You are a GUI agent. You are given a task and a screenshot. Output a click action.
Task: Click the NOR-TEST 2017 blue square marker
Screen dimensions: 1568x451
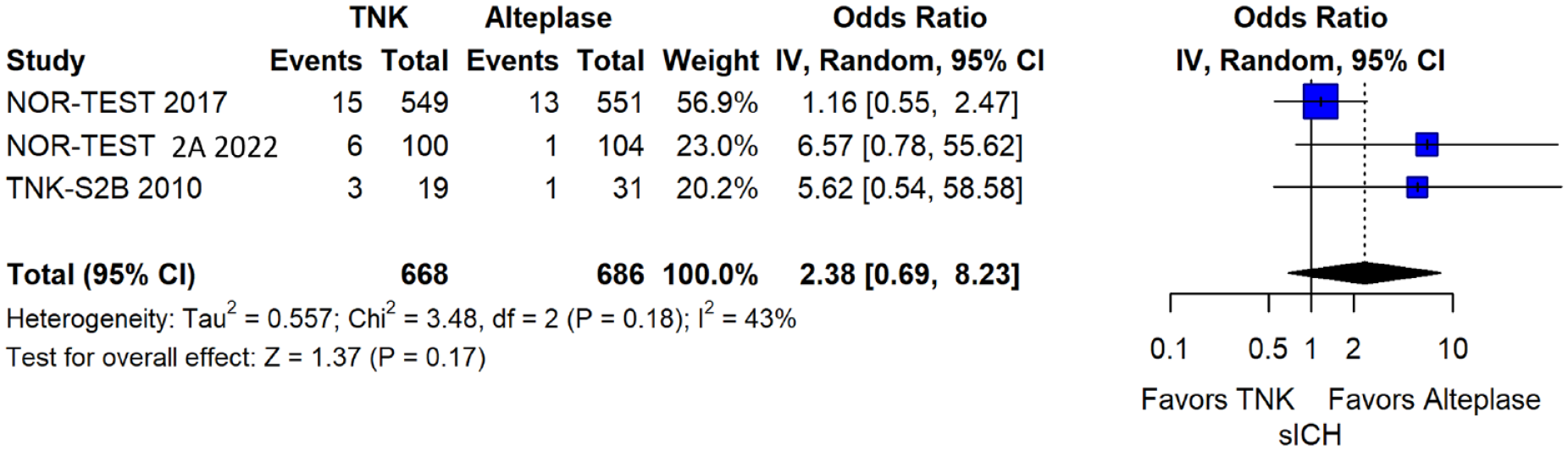click(x=1321, y=102)
